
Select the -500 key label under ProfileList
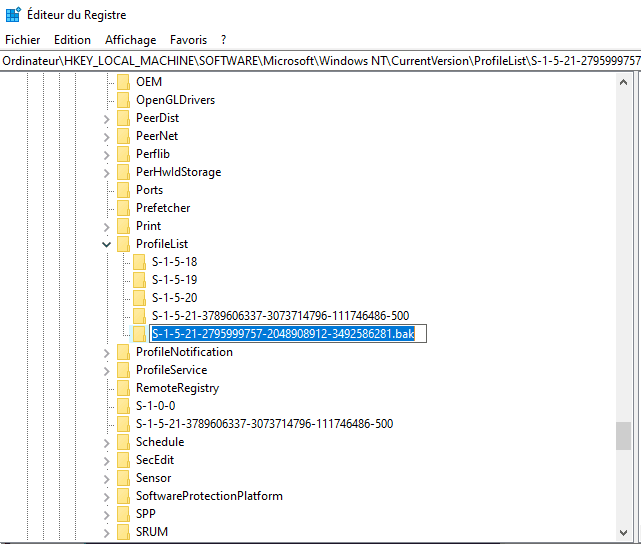[x=280, y=316]
